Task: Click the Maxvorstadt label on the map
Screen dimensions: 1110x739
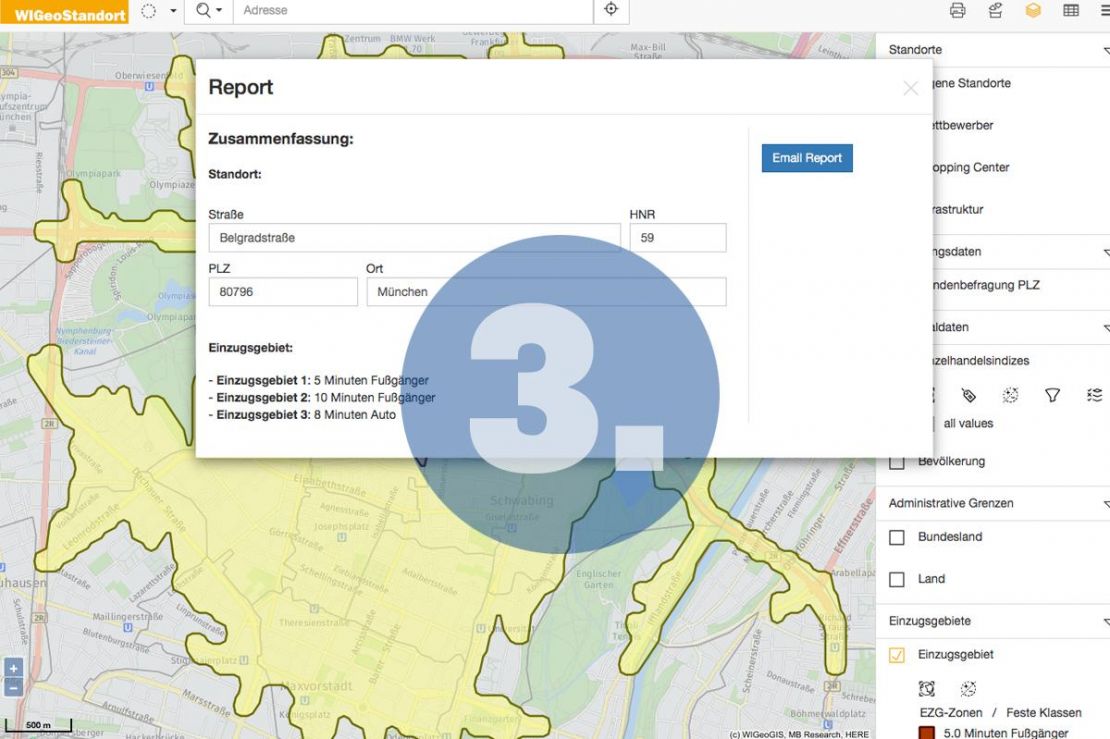Action: tap(316, 686)
